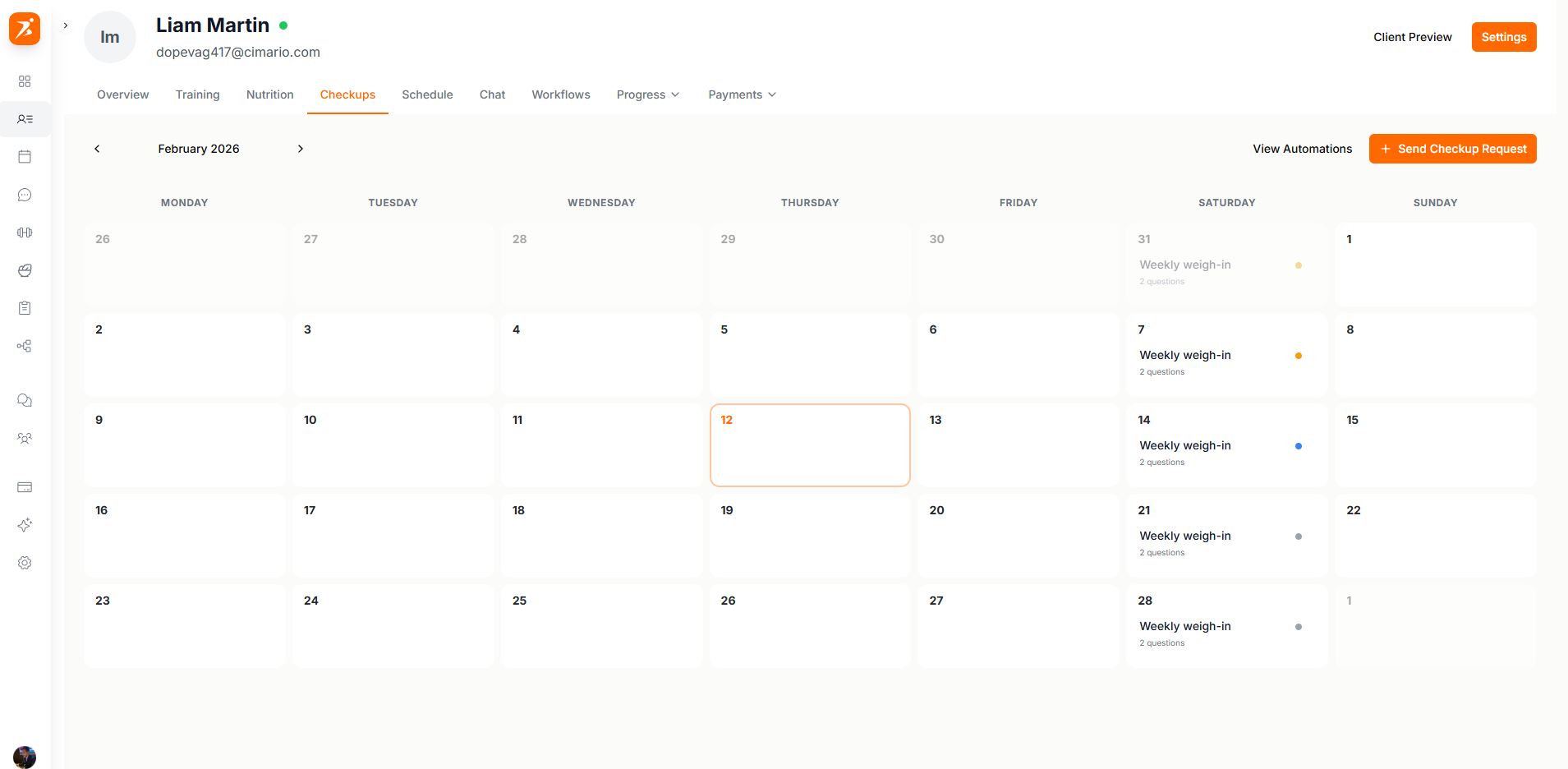Select the Forms clipboard icon in sidebar
The image size is (1568, 769).
point(25,307)
